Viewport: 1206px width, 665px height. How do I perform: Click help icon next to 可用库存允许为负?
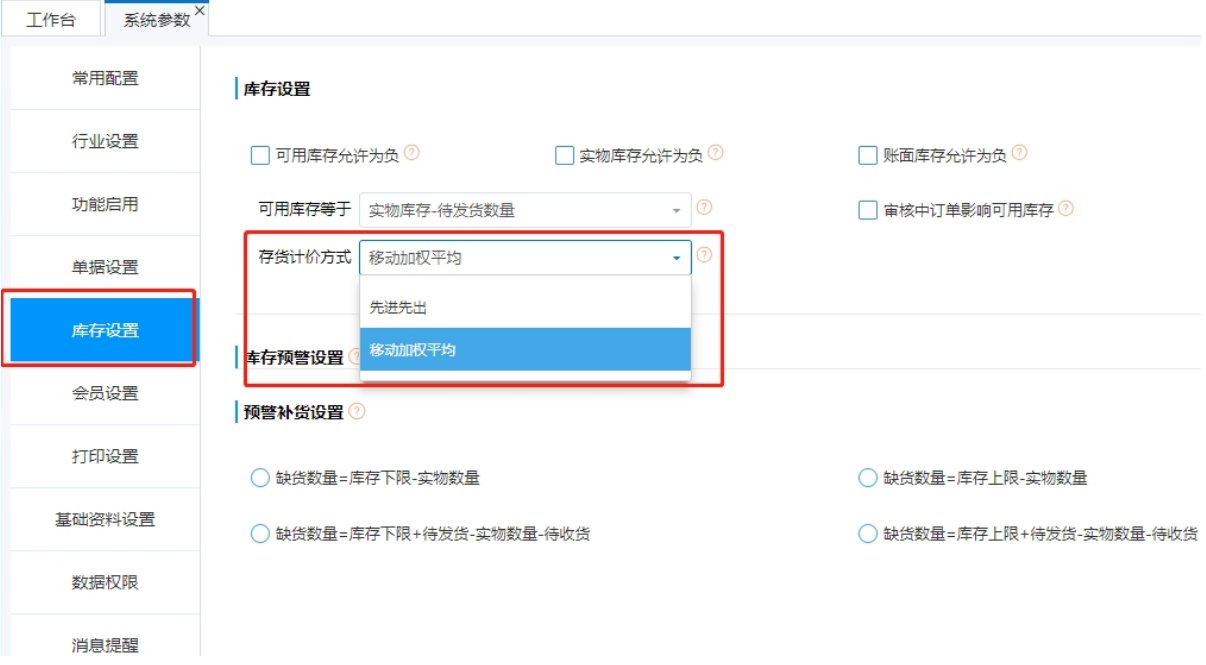click(x=411, y=154)
